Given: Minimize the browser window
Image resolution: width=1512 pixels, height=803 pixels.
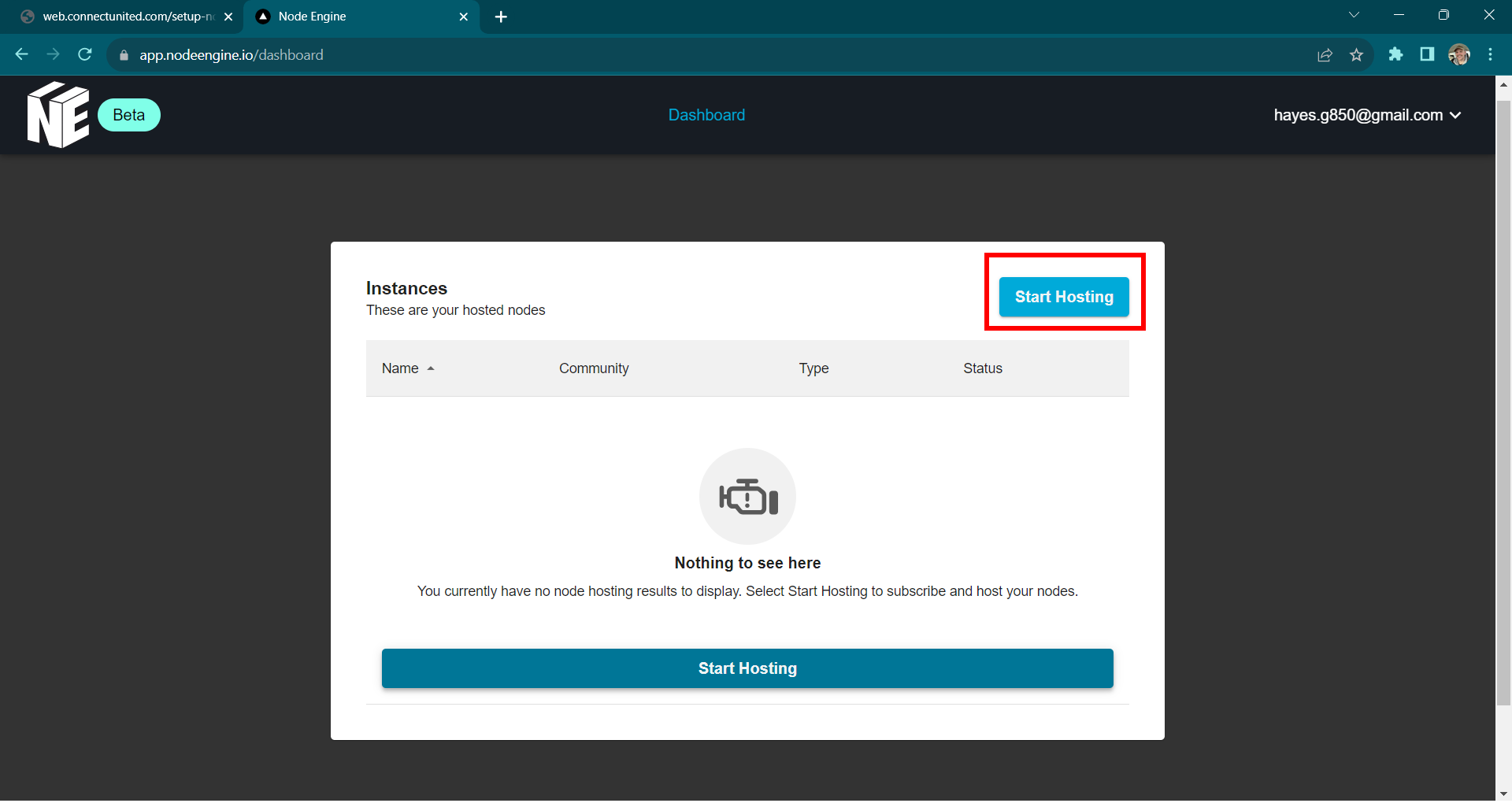Looking at the screenshot, I should [x=1399, y=15].
